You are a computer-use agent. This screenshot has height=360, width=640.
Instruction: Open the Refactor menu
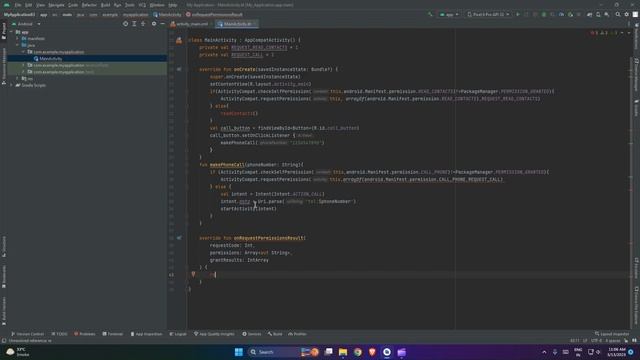[89, 5]
